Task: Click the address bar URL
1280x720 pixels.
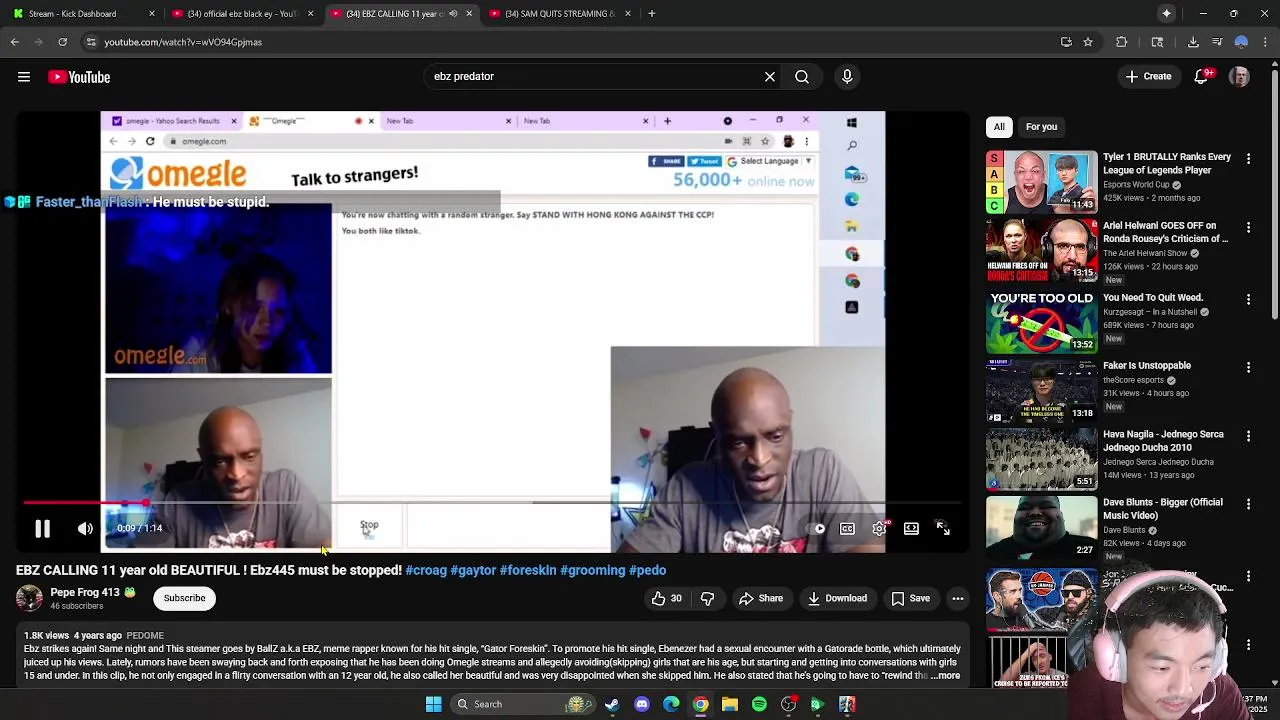Action: 183,42
